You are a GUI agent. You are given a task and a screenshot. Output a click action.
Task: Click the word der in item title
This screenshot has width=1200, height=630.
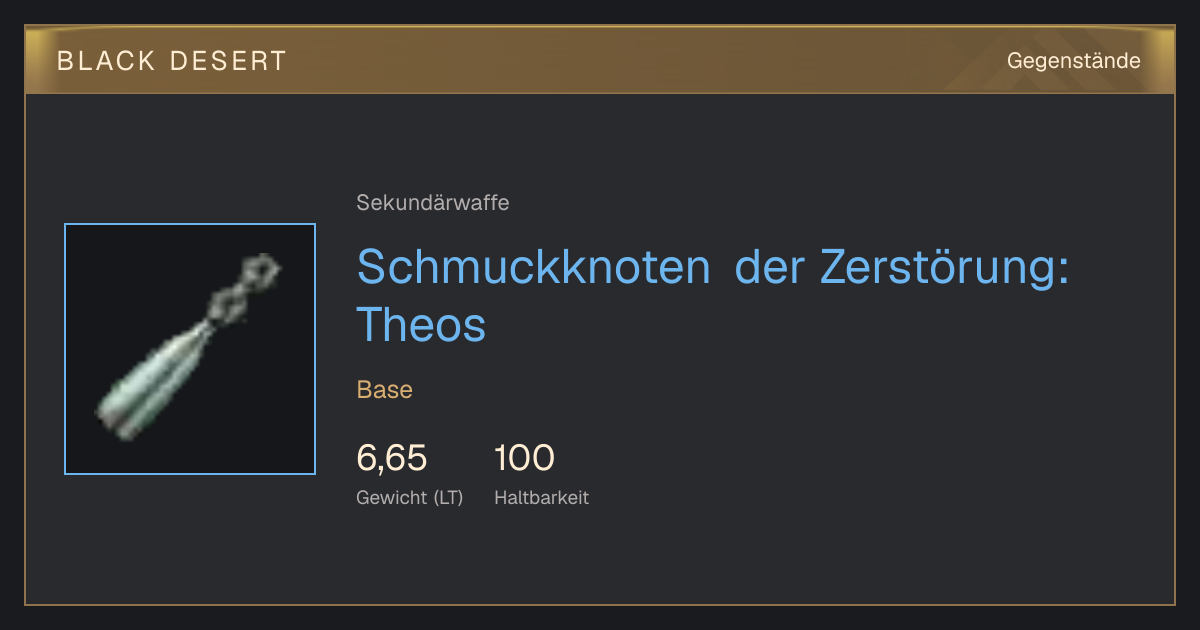[x=770, y=266]
